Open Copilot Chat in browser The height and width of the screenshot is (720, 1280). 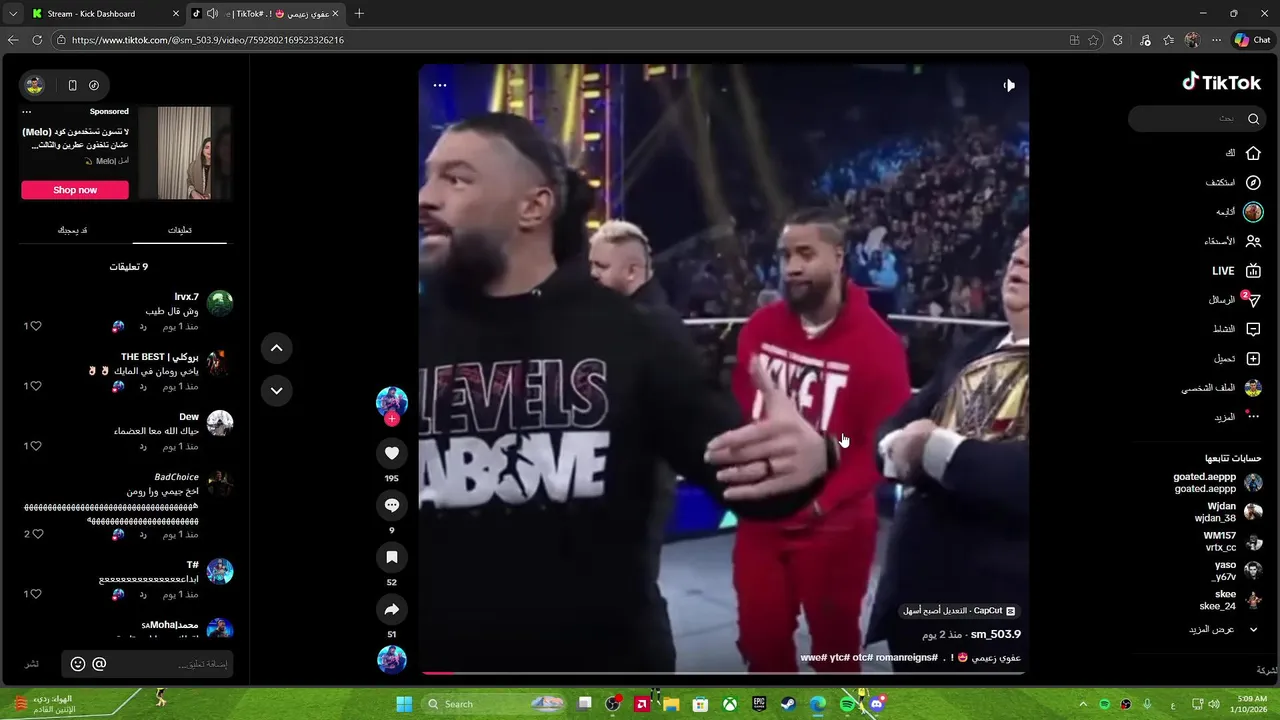coord(1253,40)
